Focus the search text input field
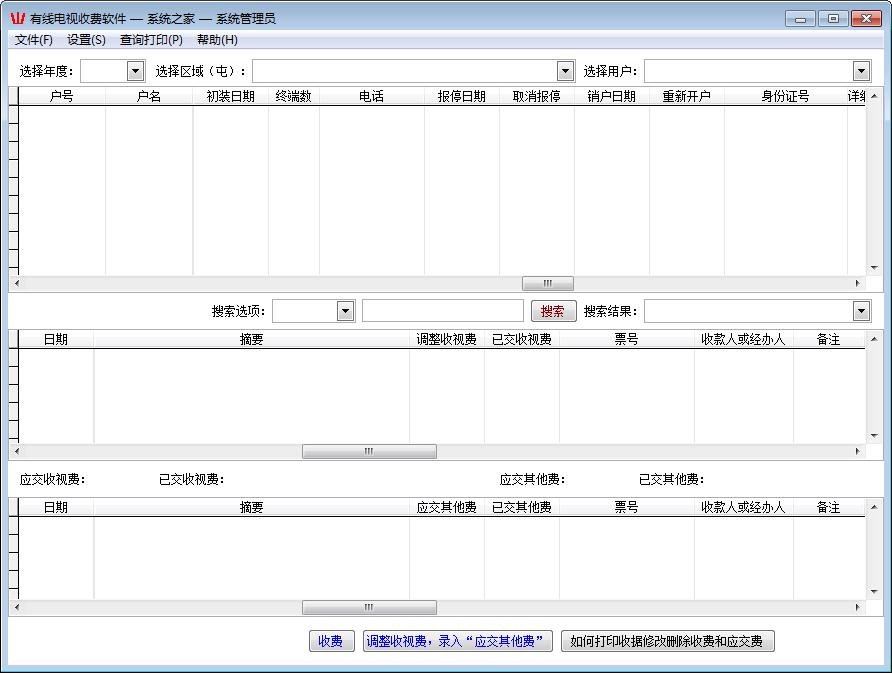 click(x=443, y=311)
